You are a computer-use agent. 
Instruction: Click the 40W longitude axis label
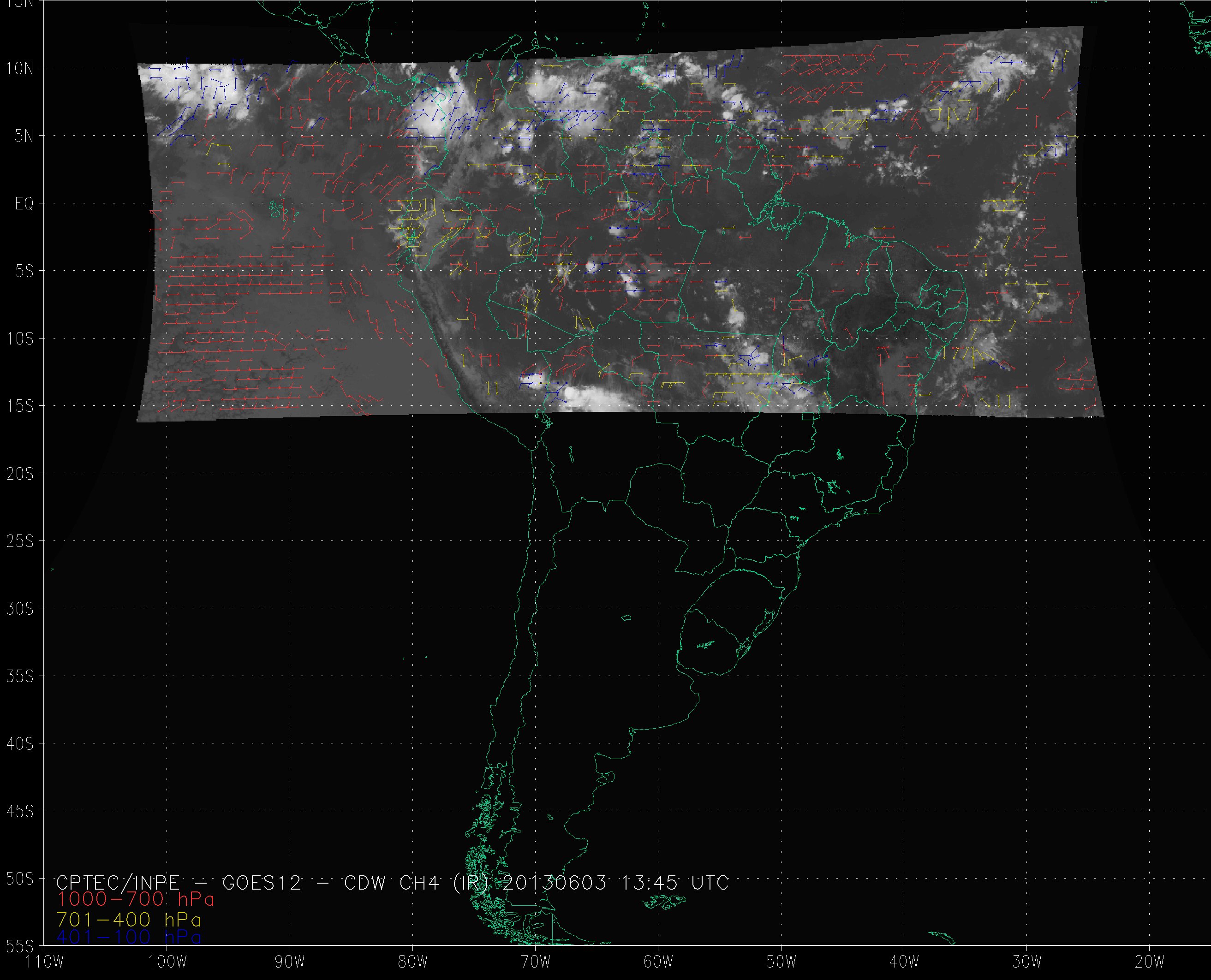(904, 962)
